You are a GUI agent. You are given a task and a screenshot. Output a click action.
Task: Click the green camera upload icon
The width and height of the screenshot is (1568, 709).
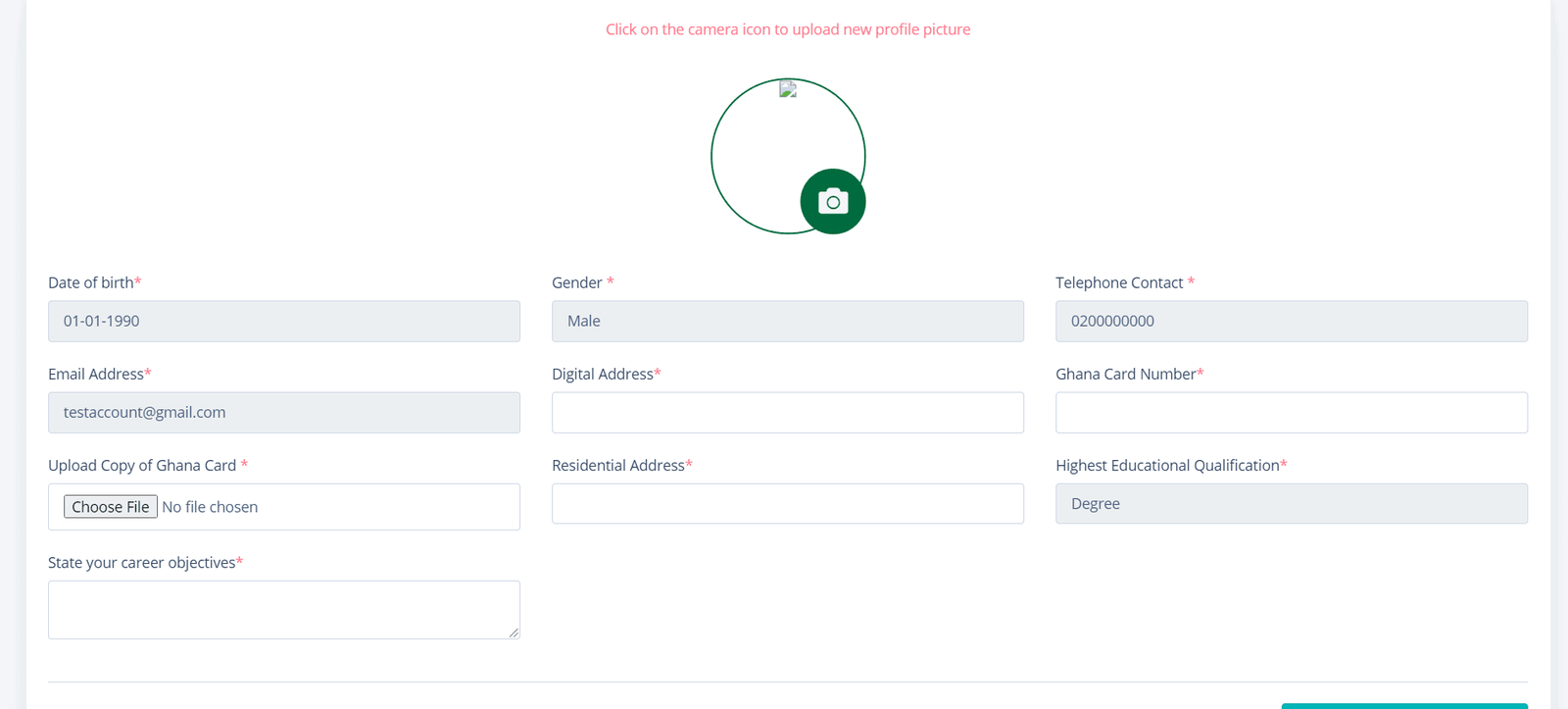tap(833, 202)
